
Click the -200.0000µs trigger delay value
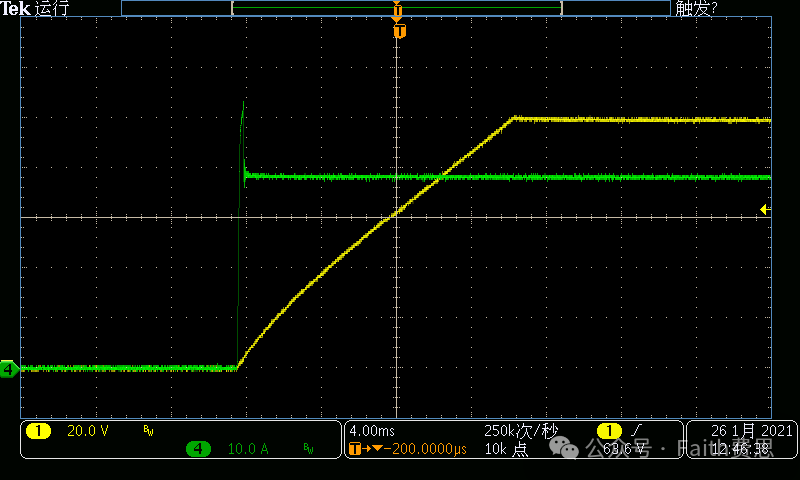(x=425, y=449)
